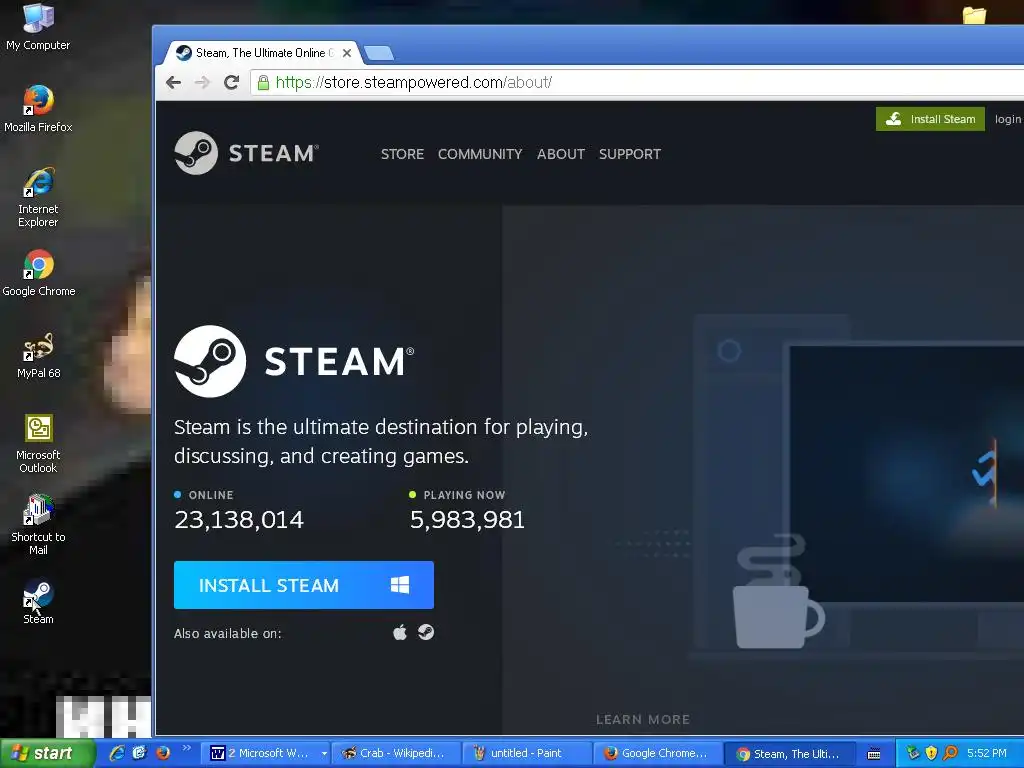
Task: Open the SUPPORT menu item
Action: (x=630, y=154)
